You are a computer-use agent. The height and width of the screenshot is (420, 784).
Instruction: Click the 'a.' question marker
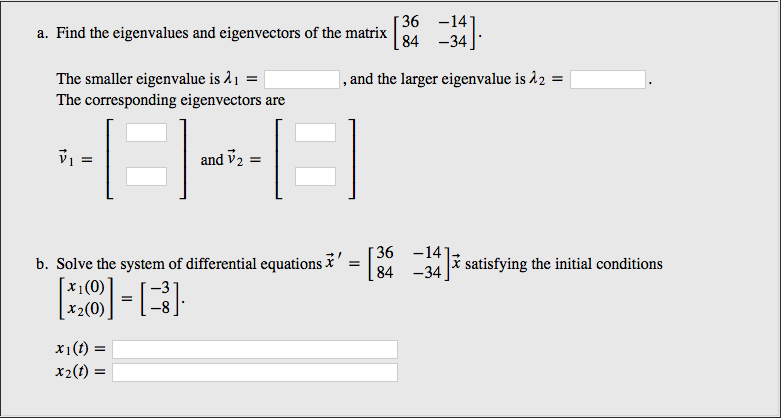click(42, 33)
